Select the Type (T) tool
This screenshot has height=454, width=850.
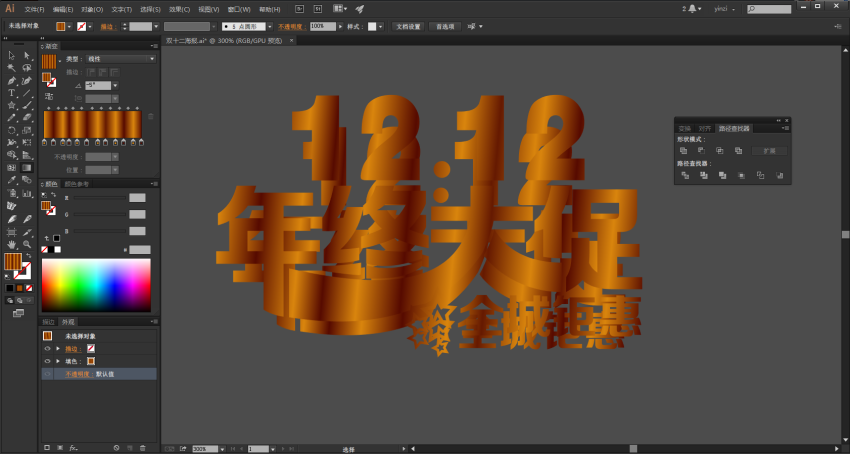[11, 93]
